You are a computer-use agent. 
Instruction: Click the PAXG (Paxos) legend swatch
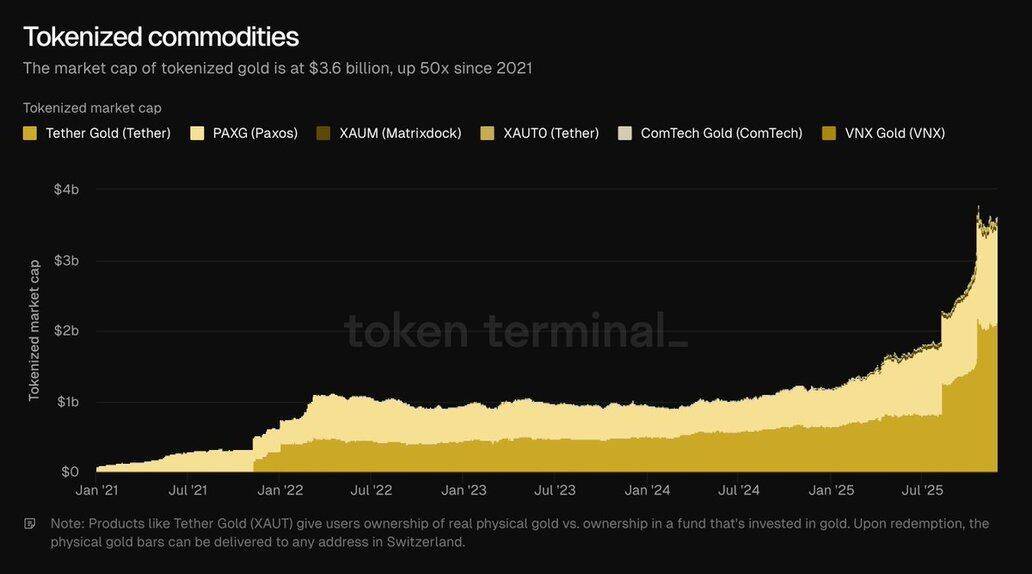coord(195,133)
